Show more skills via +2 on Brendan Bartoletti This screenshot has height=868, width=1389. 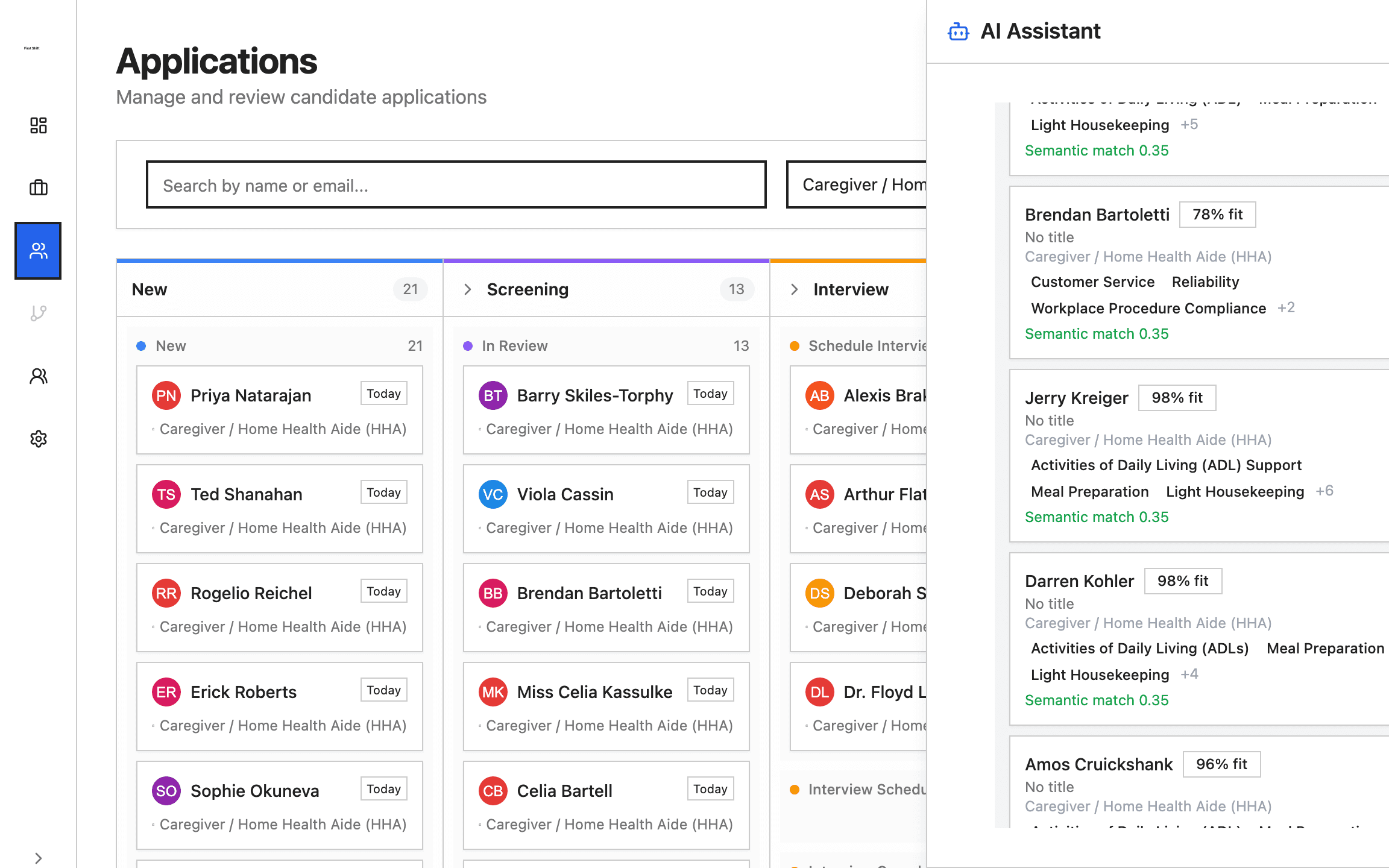(x=1286, y=308)
